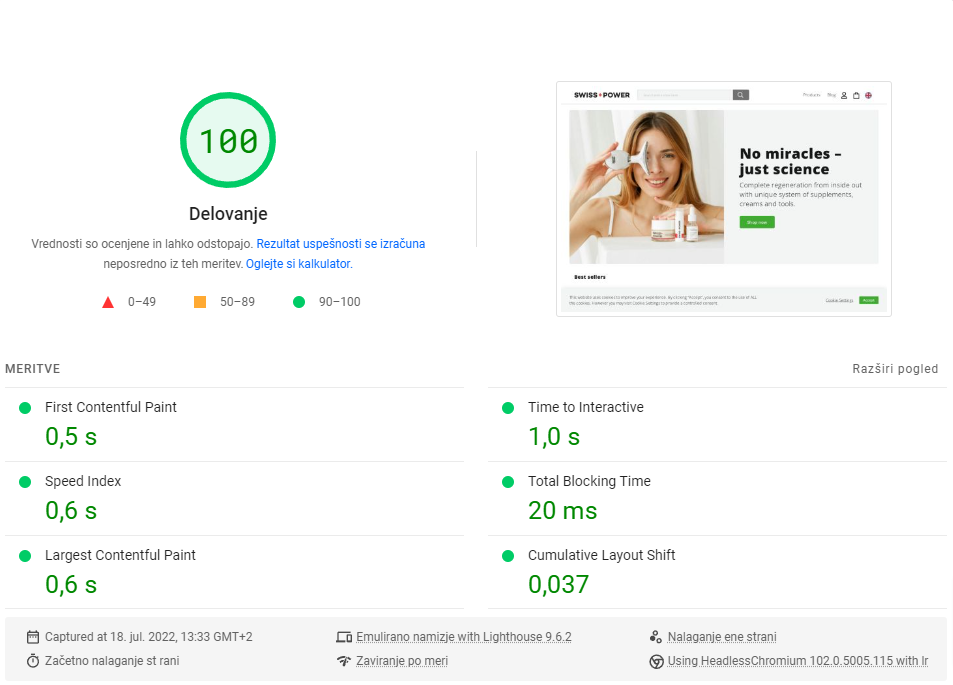Click the 'Začetno nalaganje st rani' text
This screenshot has height=685, width=953.
112,661
